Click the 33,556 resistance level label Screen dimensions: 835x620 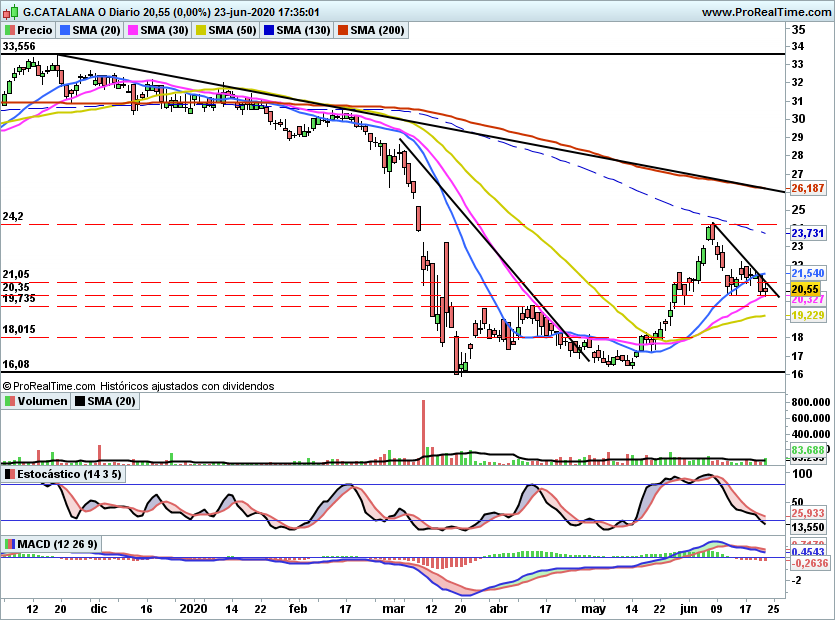[19, 46]
